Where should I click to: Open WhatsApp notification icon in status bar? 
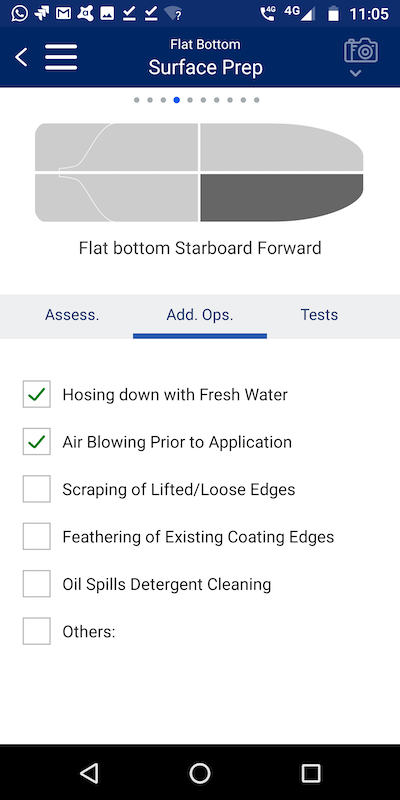[x=19, y=13]
